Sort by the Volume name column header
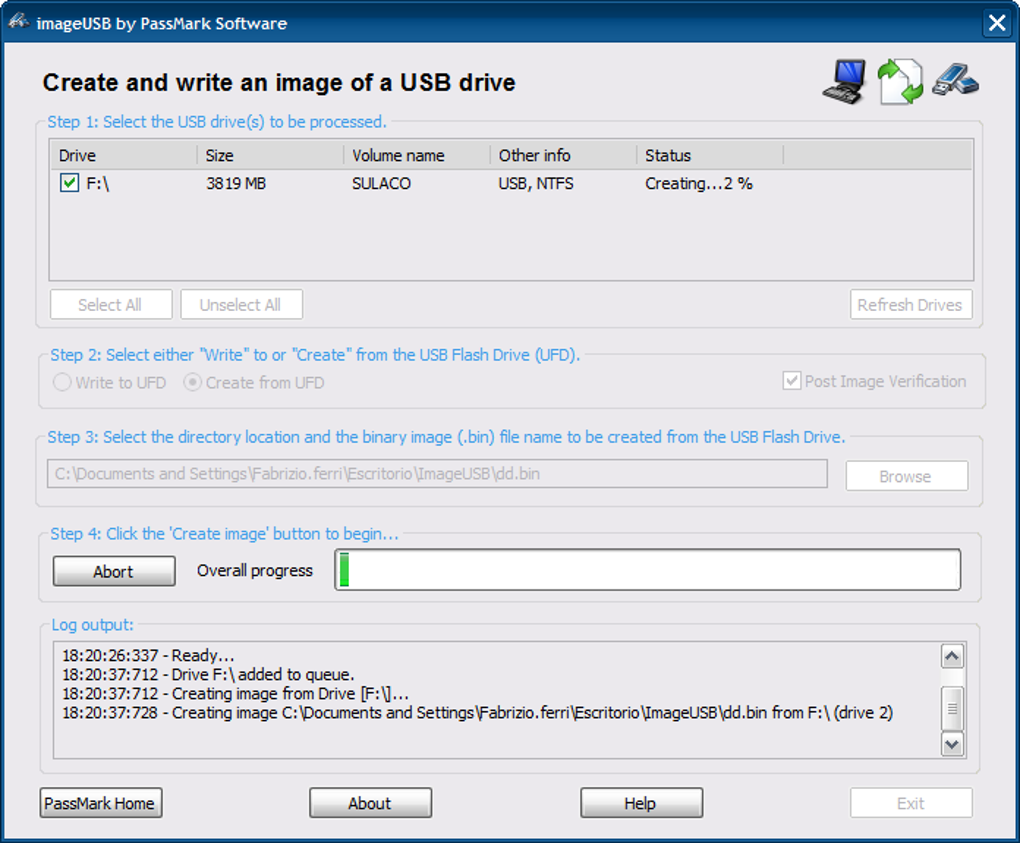1020x843 pixels. (417, 155)
